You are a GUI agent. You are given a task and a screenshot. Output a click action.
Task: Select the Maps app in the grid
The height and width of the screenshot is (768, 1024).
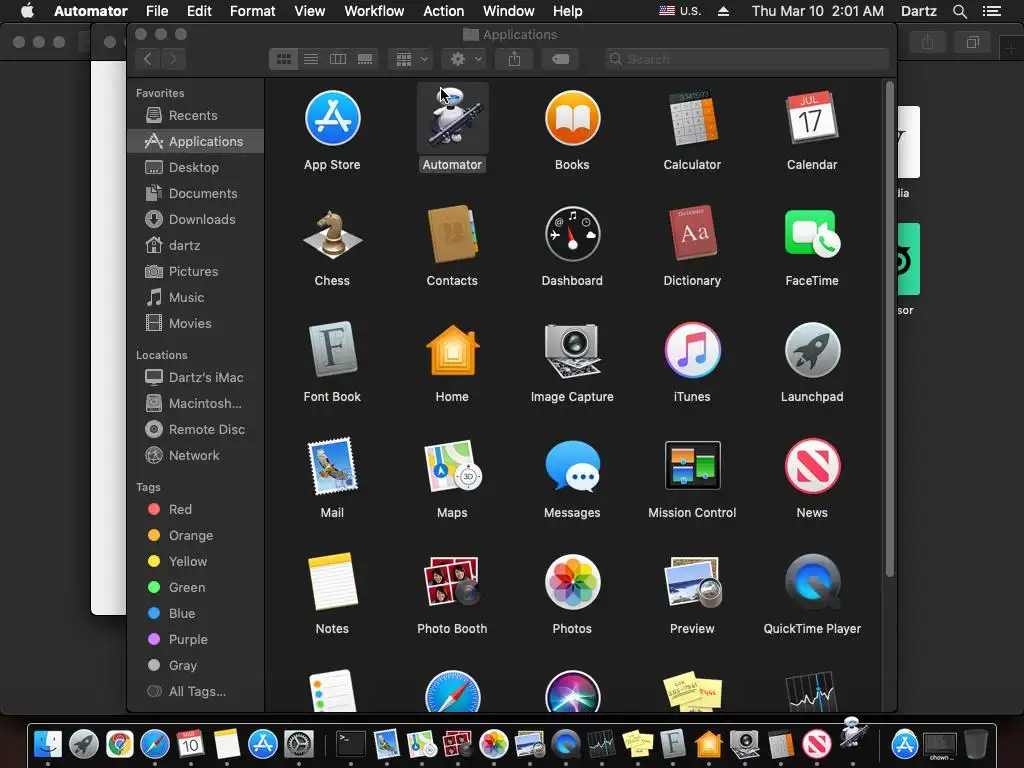tap(453, 466)
